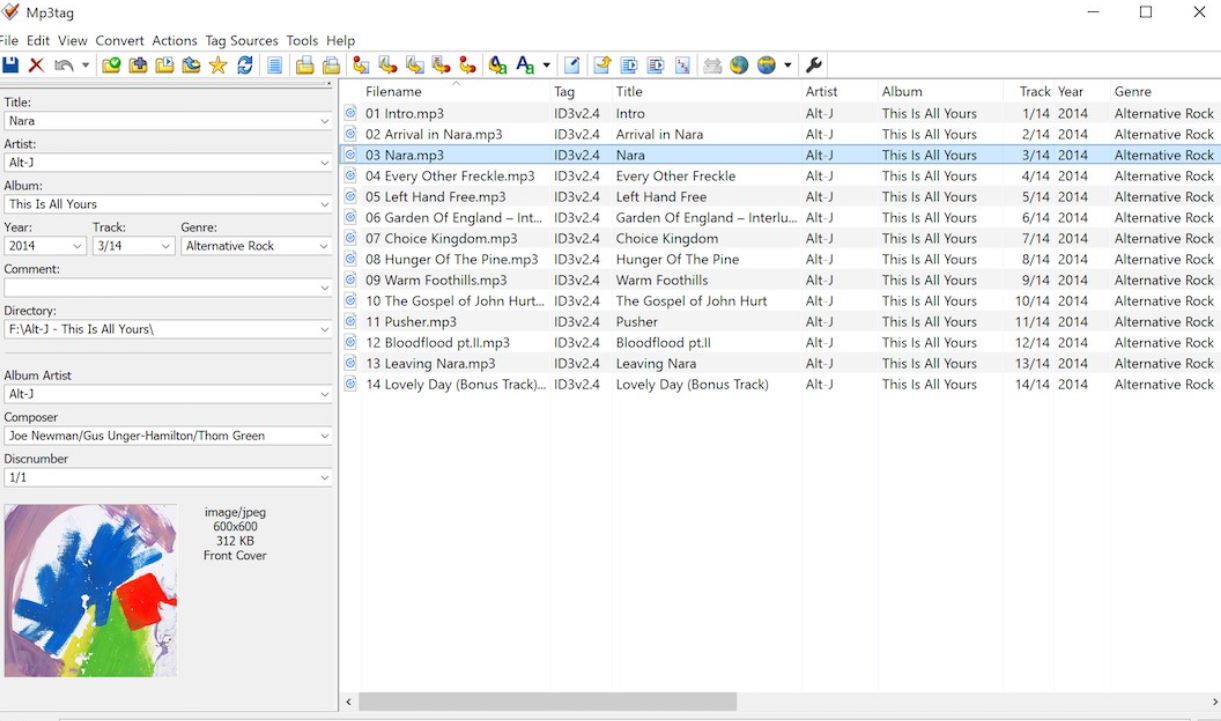Refresh the file list with blue arrows icon
Viewport: 1221px width, 721px height.
tap(245, 65)
